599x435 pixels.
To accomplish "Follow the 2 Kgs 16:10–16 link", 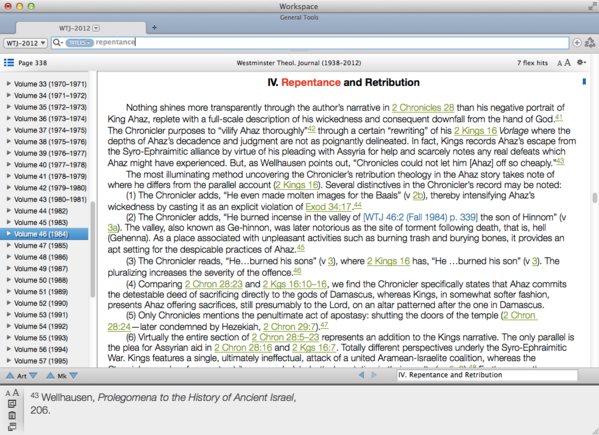I will point(295,284).
